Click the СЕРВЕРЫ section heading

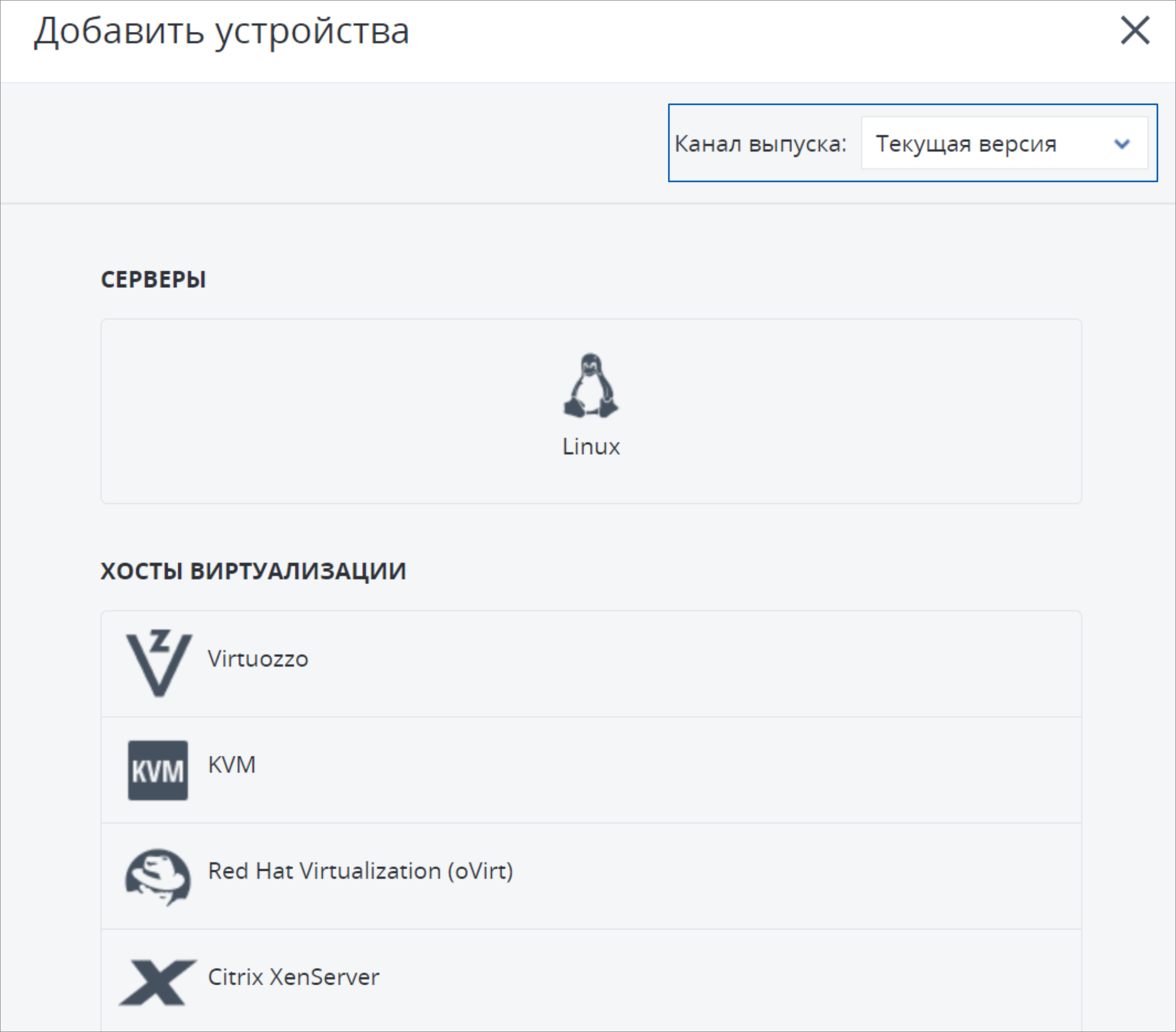(x=153, y=280)
